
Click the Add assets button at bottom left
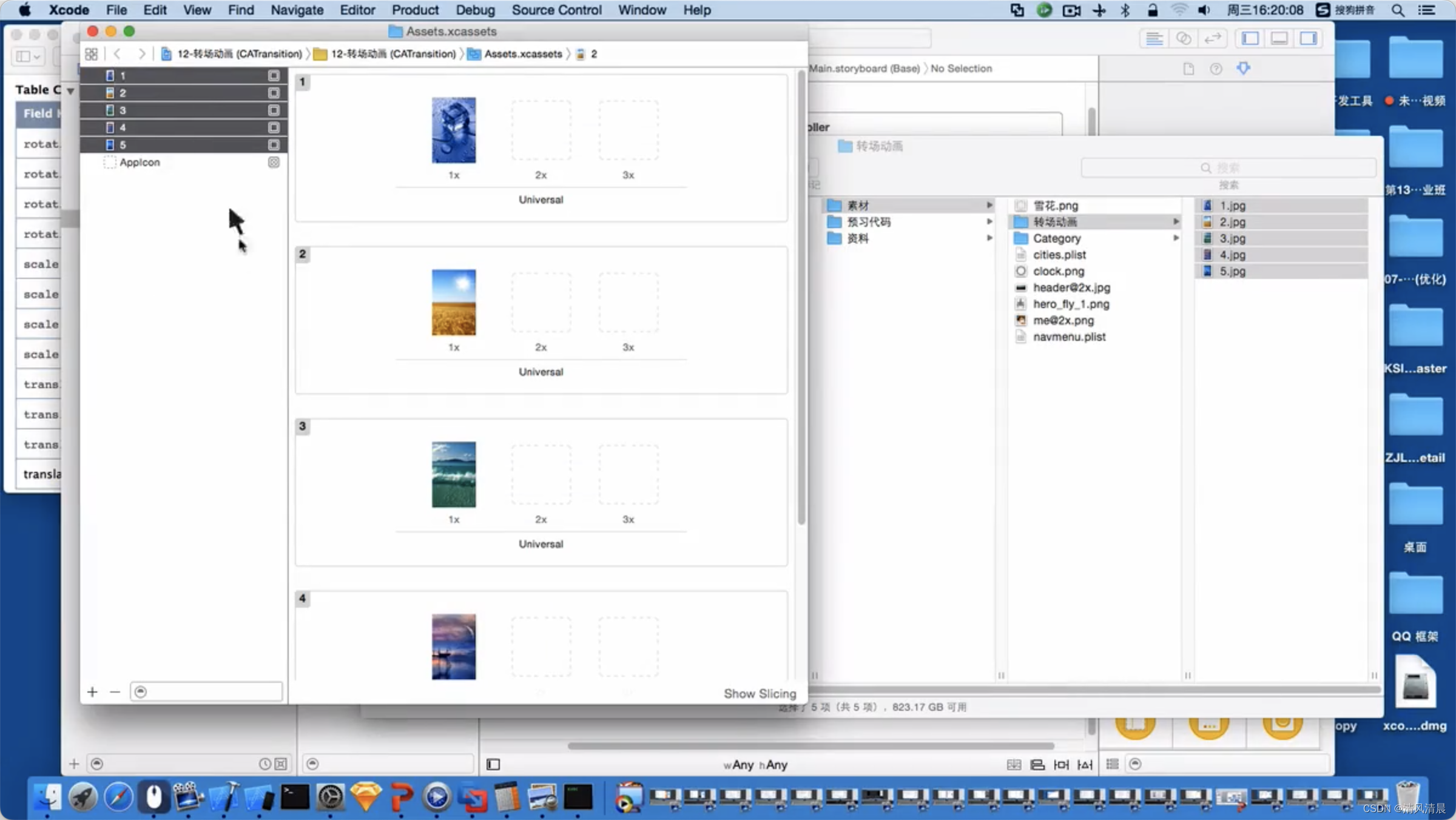pyautogui.click(x=92, y=691)
